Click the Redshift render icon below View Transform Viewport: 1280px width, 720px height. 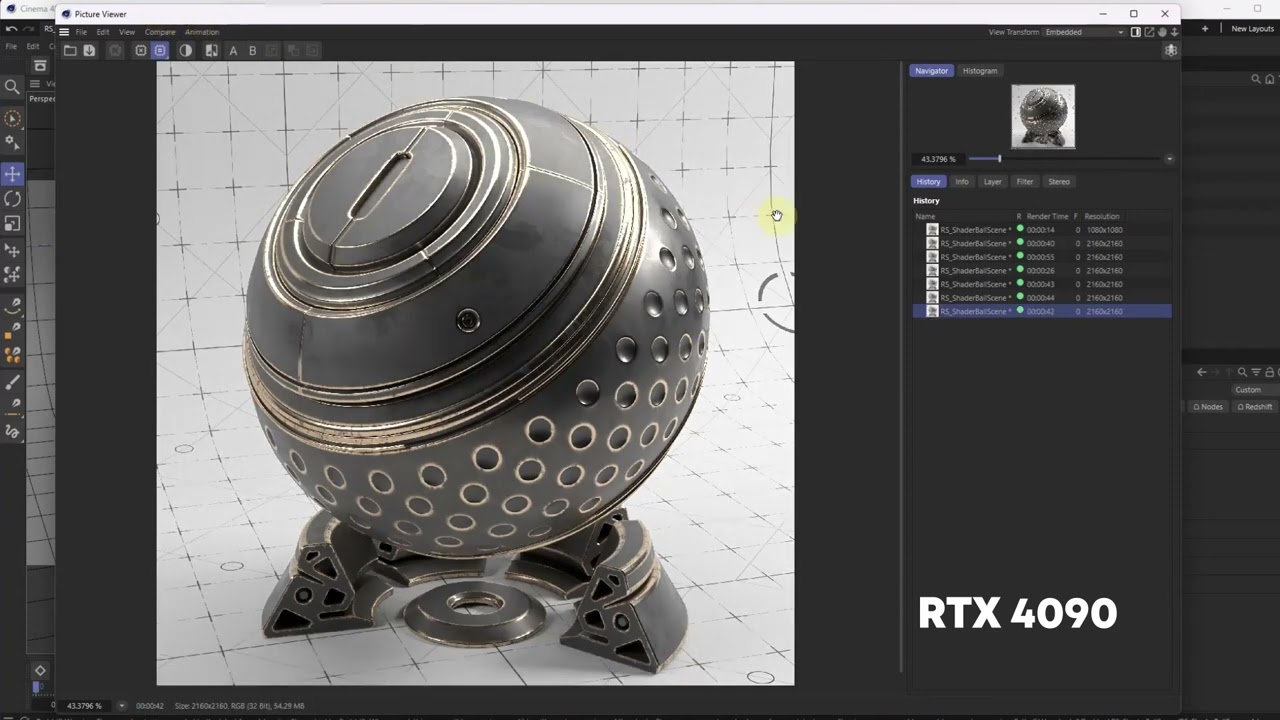click(1170, 50)
